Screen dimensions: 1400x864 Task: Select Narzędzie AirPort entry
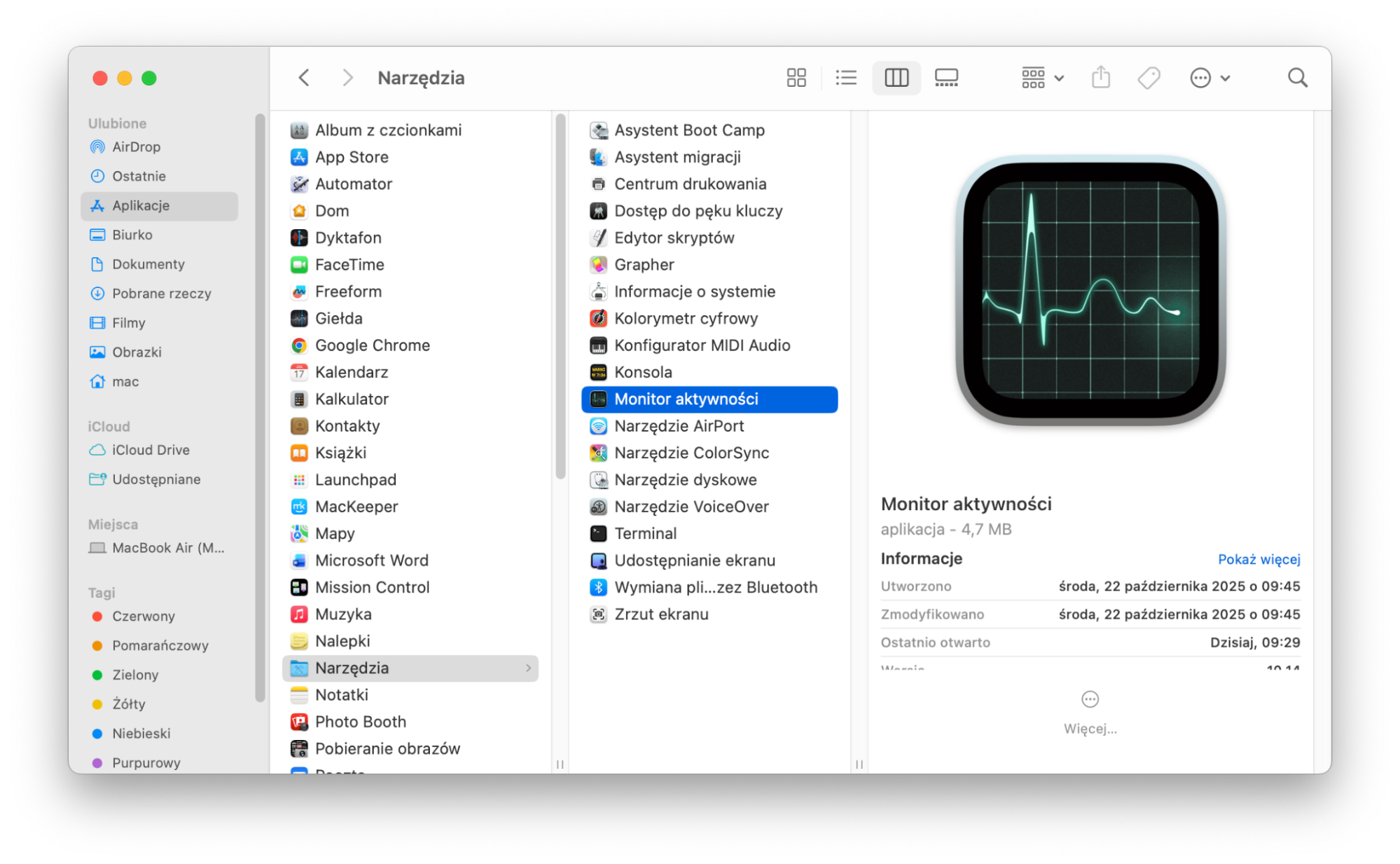point(709,426)
